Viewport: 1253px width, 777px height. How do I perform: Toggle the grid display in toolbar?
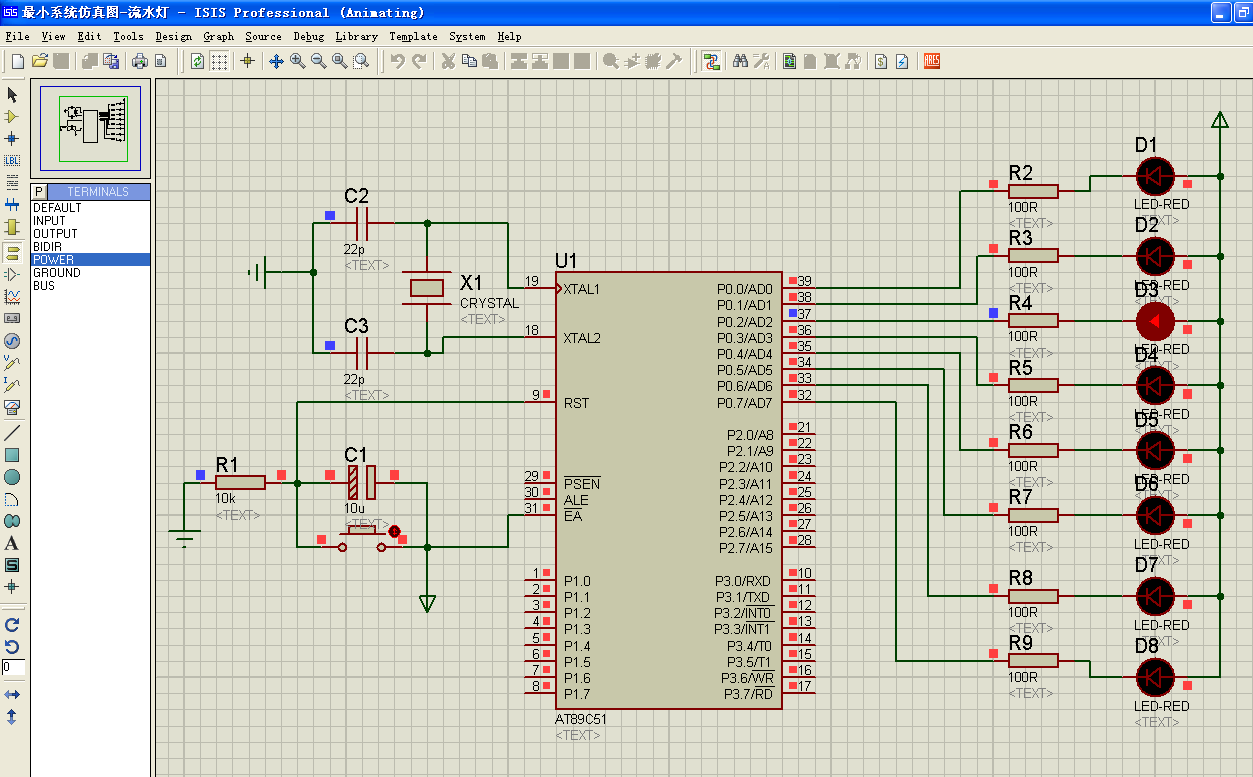pyautogui.click(x=219, y=61)
